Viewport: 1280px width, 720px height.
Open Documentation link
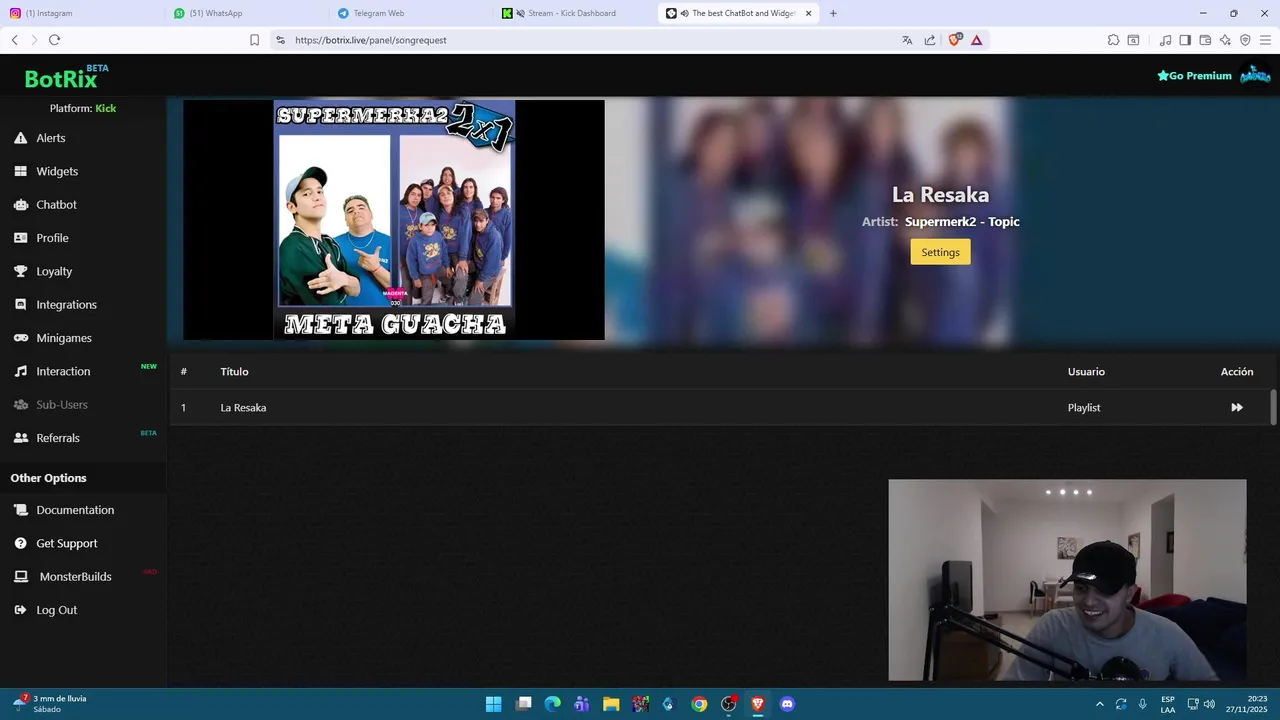pyautogui.click(x=75, y=510)
